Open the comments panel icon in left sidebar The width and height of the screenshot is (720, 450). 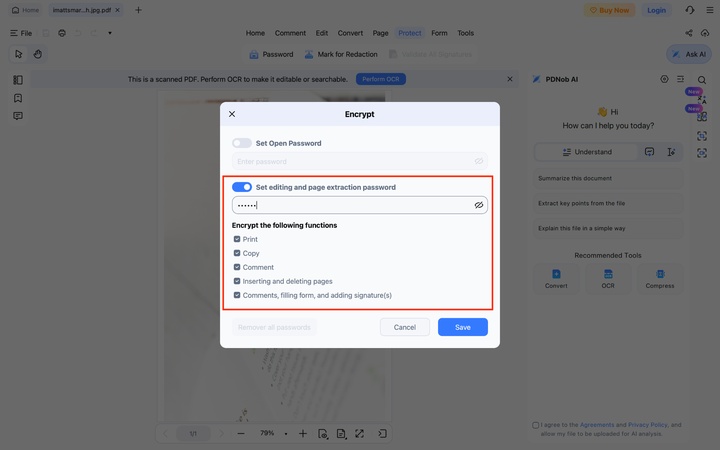[x=18, y=116]
